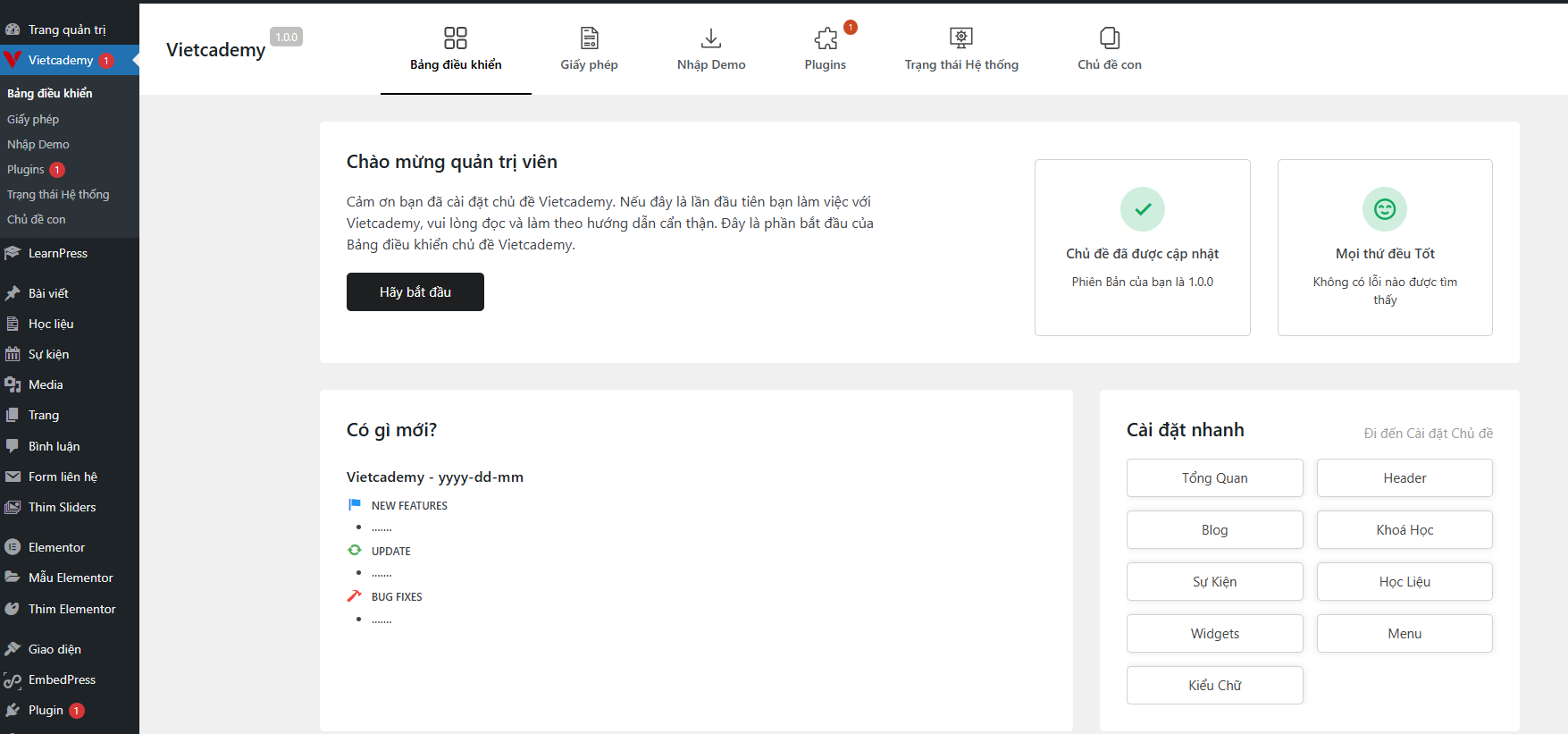Click the Plugin plug icon in sidebar

point(13,710)
